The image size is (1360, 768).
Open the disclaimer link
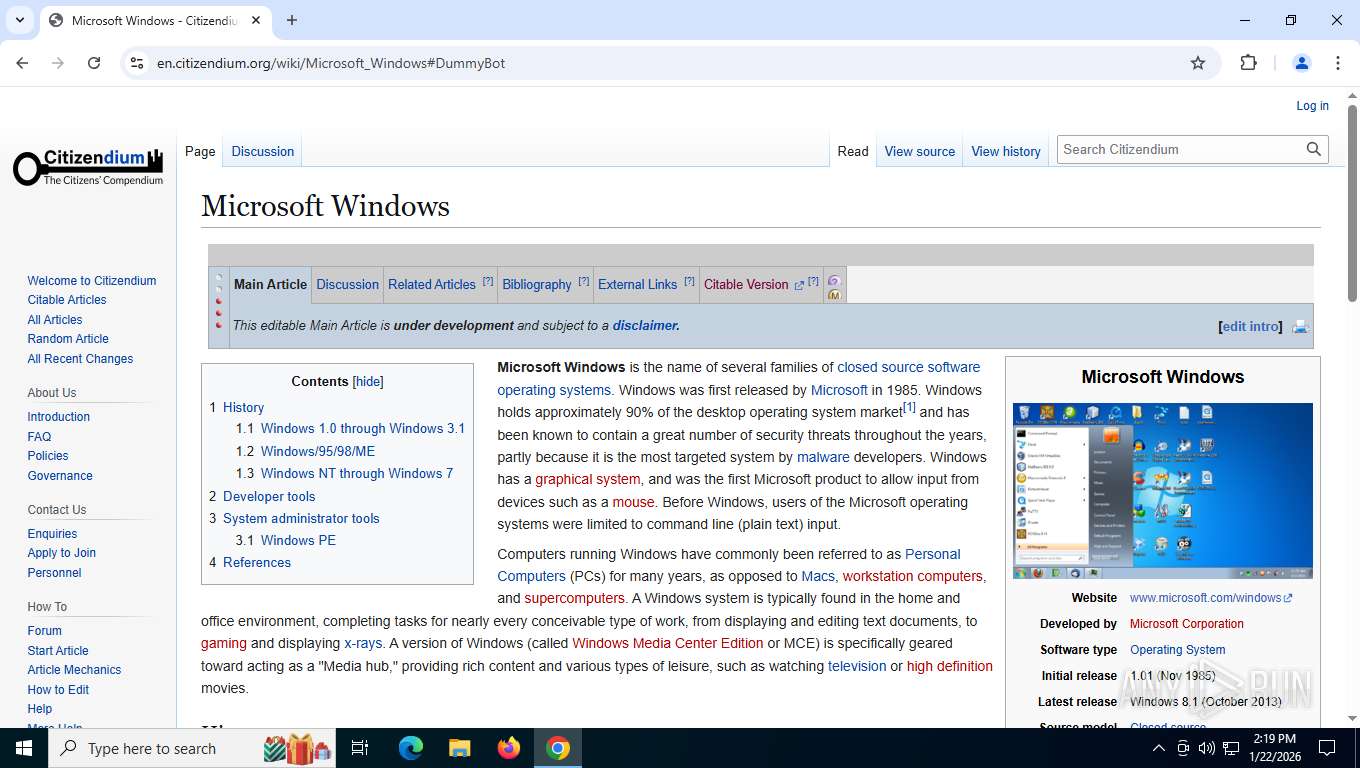[x=646, y=325]
